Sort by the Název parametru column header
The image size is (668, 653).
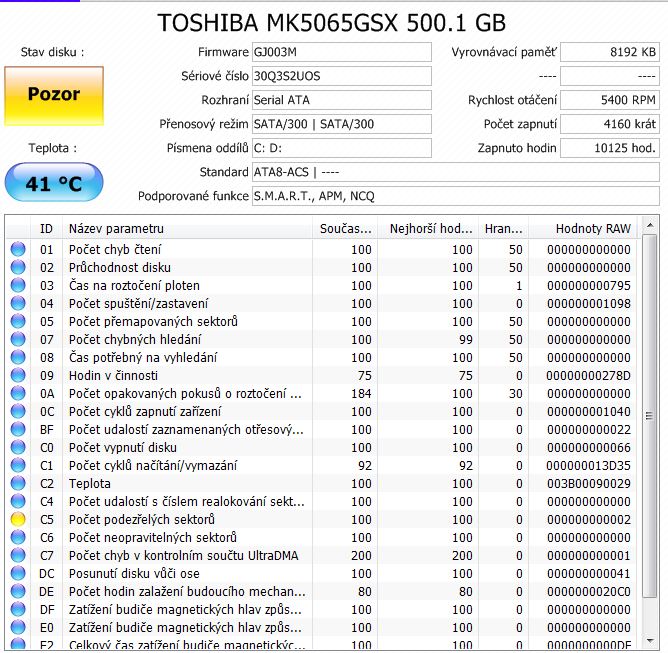[x=187, y=229]
